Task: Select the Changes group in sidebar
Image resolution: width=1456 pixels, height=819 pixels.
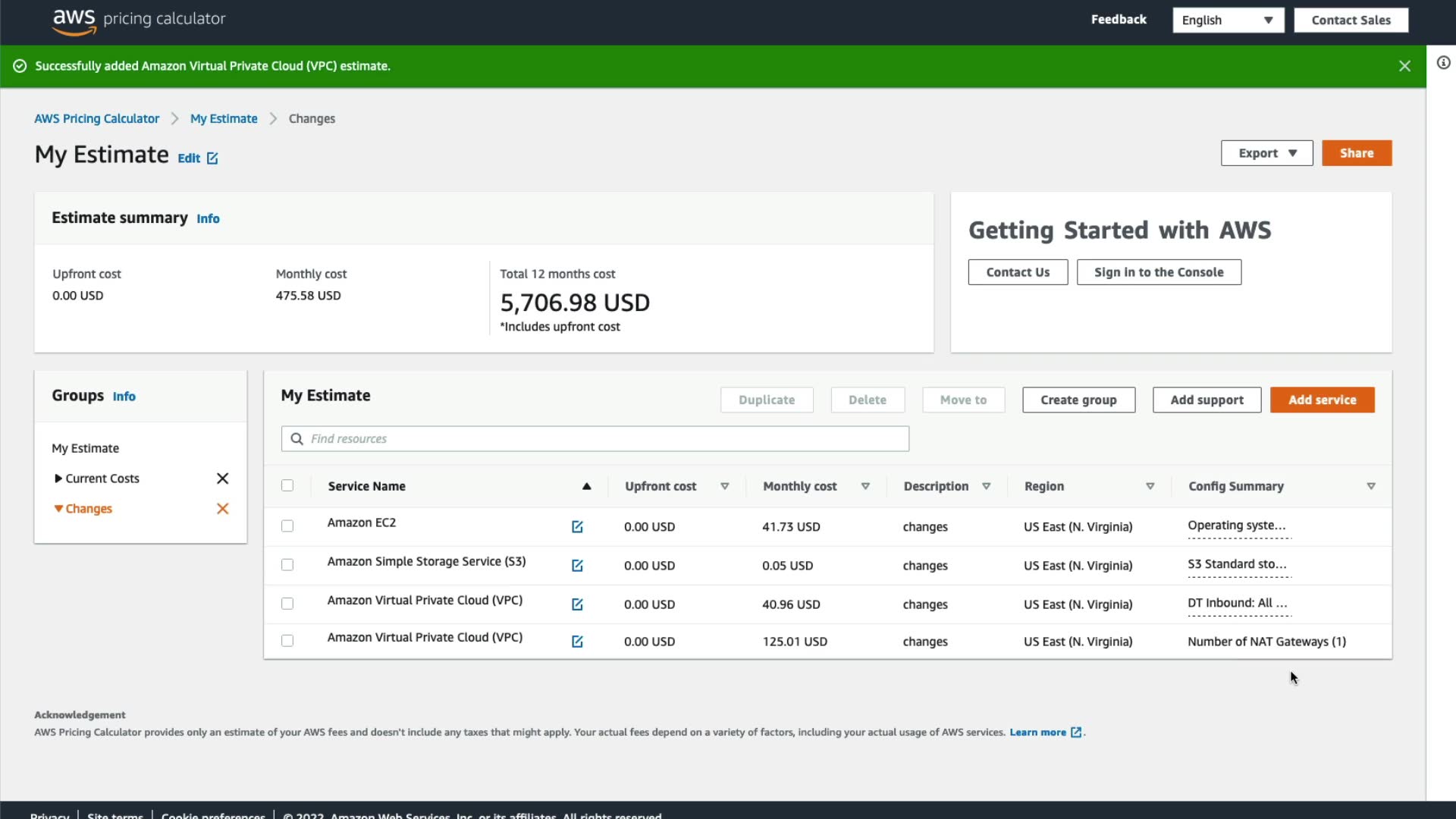Action: click(89, 509)
